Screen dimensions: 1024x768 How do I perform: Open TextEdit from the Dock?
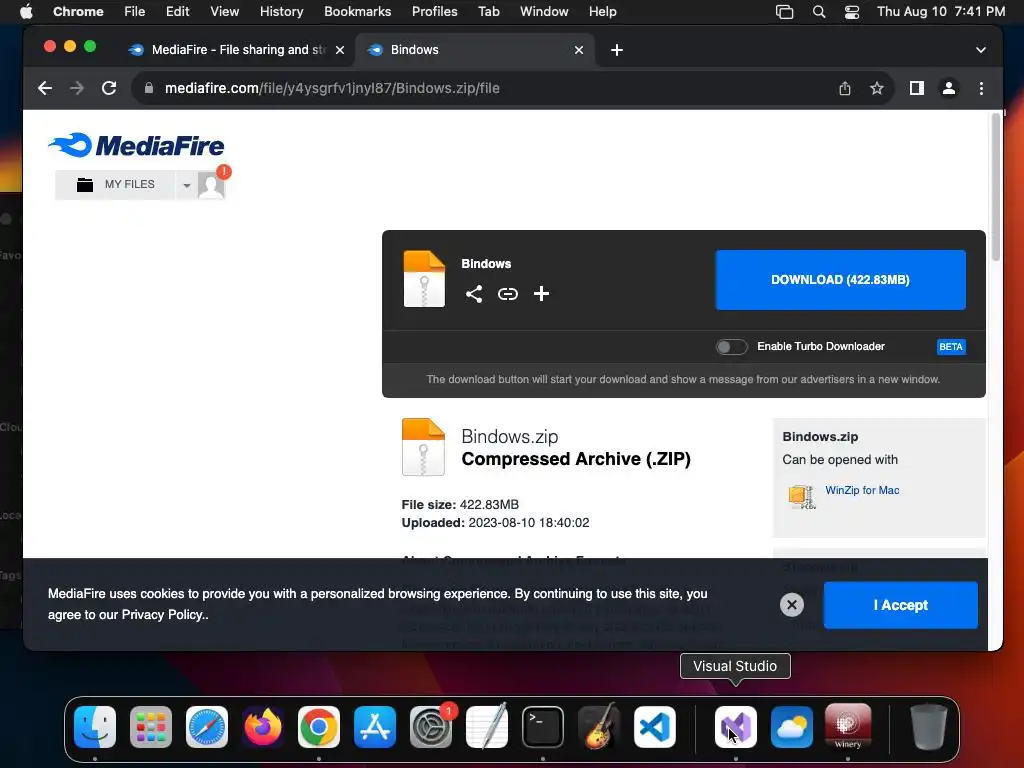[487, 726]
